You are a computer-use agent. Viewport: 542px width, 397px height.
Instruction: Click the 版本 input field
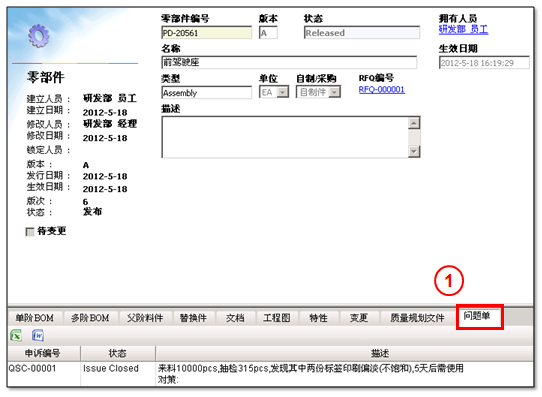click(x=268, y=33)
